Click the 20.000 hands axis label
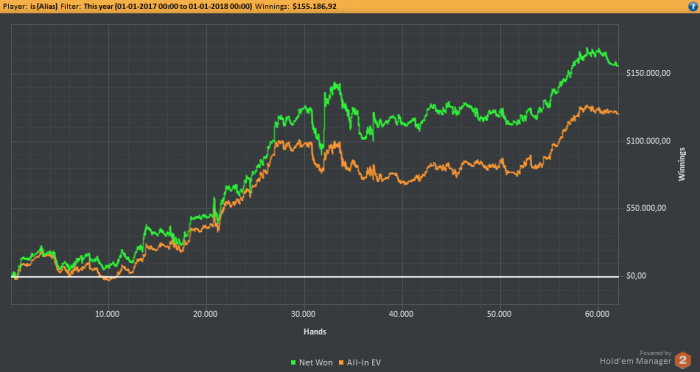The height and width of the screenshot is (372, 700). tap(205, 314)
